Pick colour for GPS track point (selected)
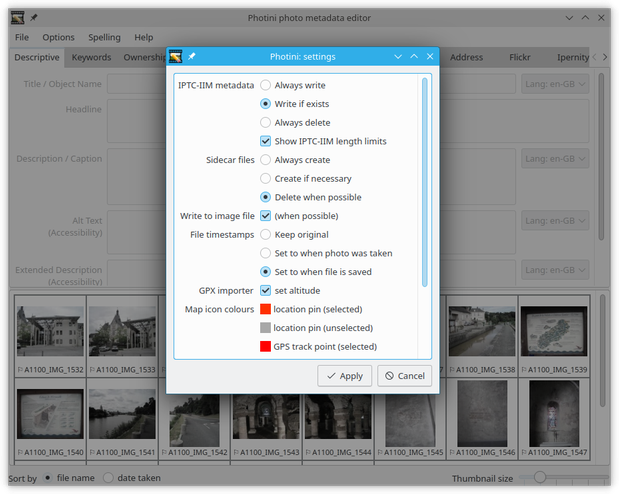 [x=265, y=346]
